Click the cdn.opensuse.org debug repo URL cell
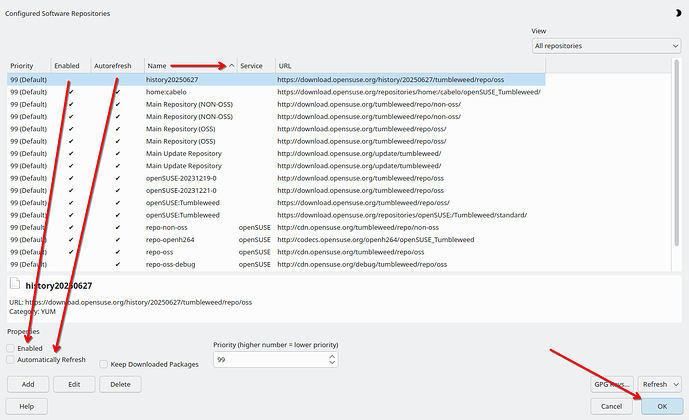This screenshot has width=689, height=420. click(362, 264)
